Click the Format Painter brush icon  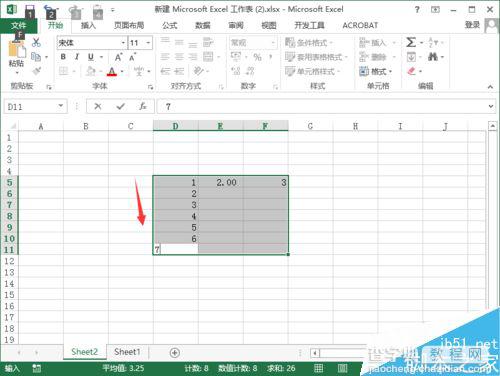click(36, 71)
